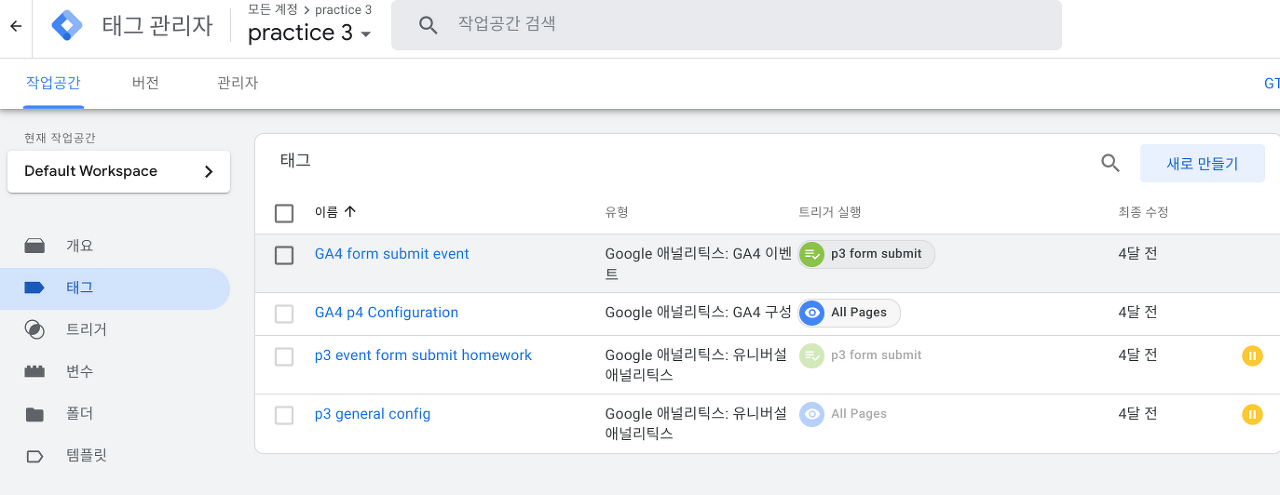The image size is (1280, 495).
Task: Click the magnifier icon in the workspace search bar
Action: tap(428, 25)
